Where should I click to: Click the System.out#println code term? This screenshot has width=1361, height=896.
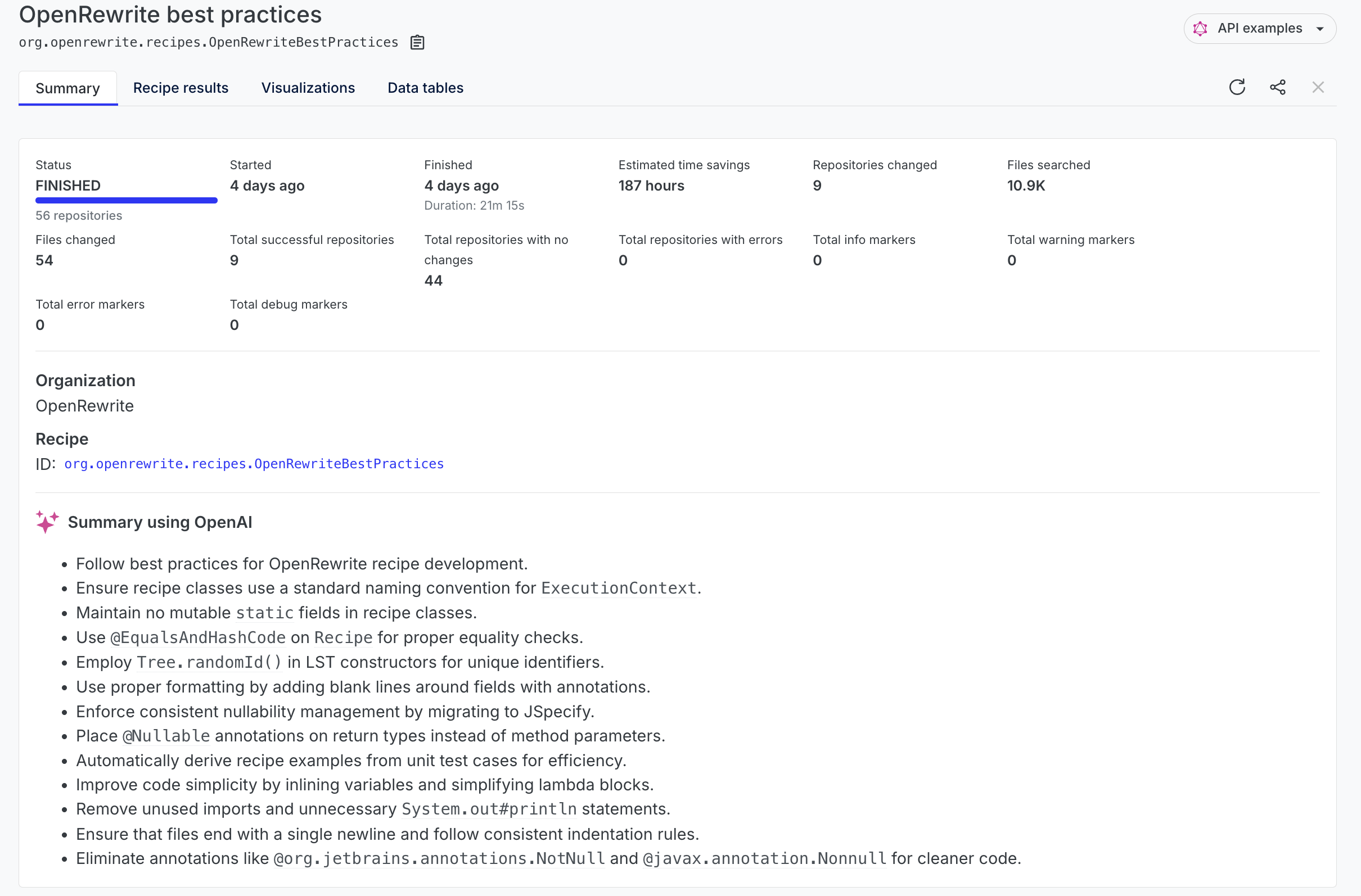click(489, 808)
